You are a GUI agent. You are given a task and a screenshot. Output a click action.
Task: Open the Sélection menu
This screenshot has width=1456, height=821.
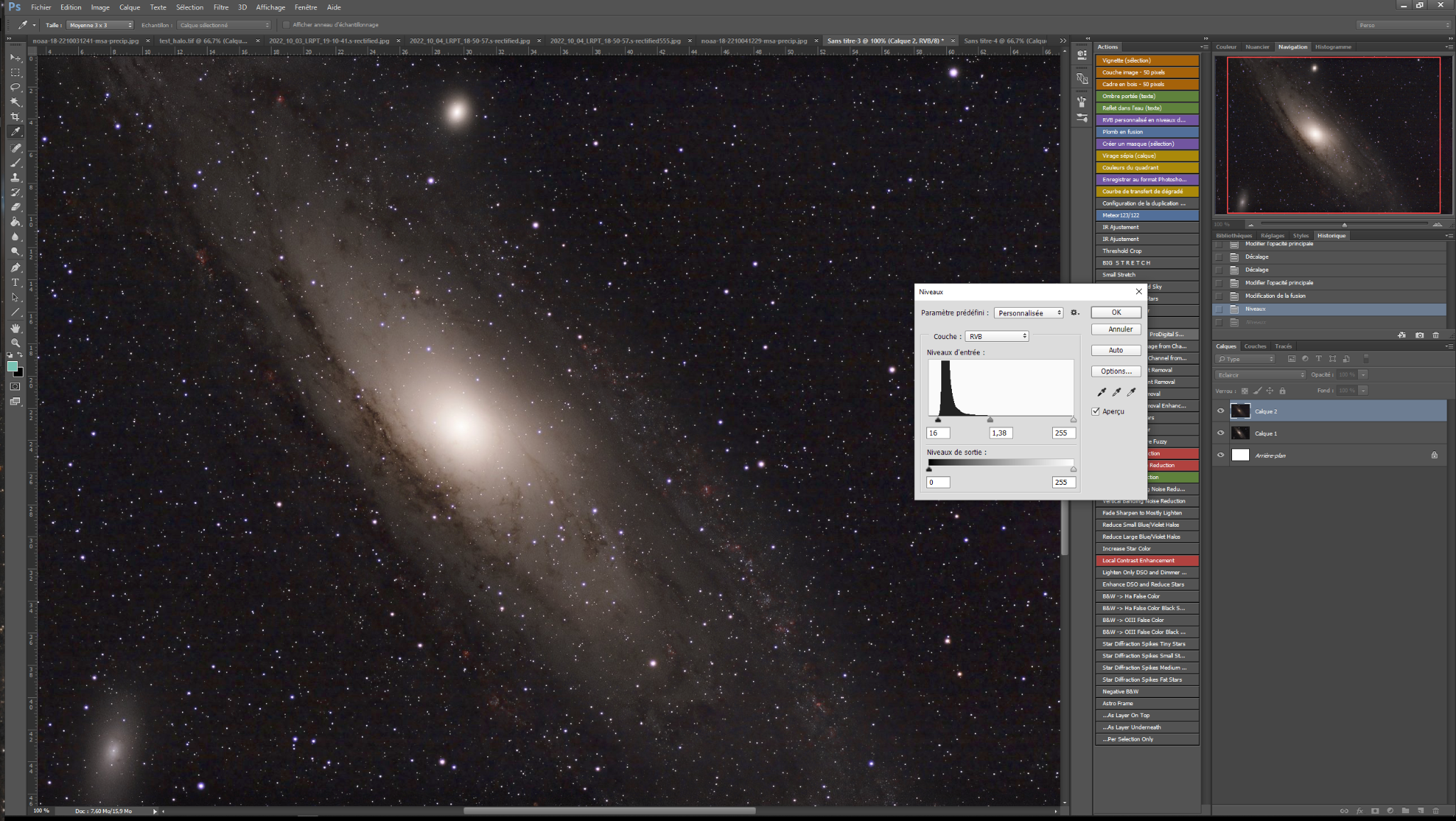click(190, 7)
